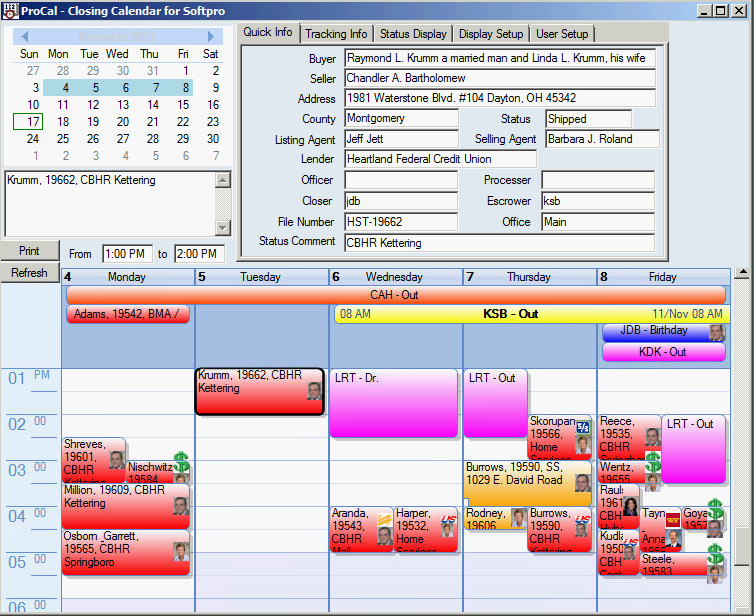Image resolution: width=754 pixels, height=616 pixels.
Task: Click dollar sign icon on Nischwitz appointment
Action: 181,462
